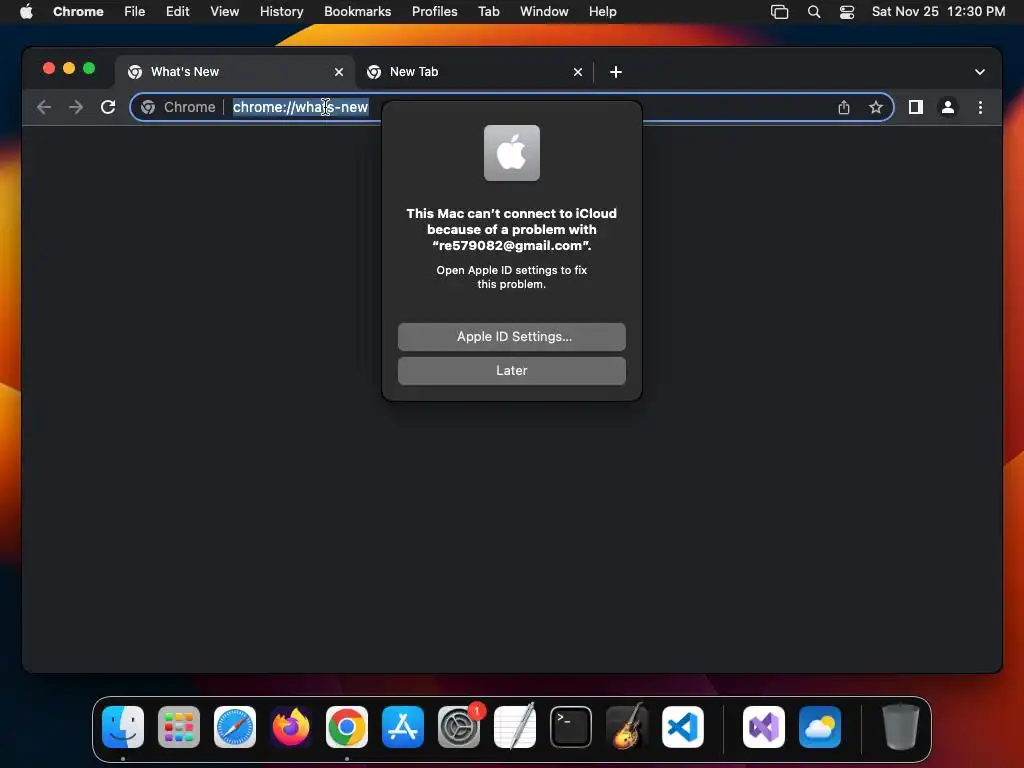1024x768 pixels.
Task: Launch Terminal from the Dock
Action: coord(571,727)
